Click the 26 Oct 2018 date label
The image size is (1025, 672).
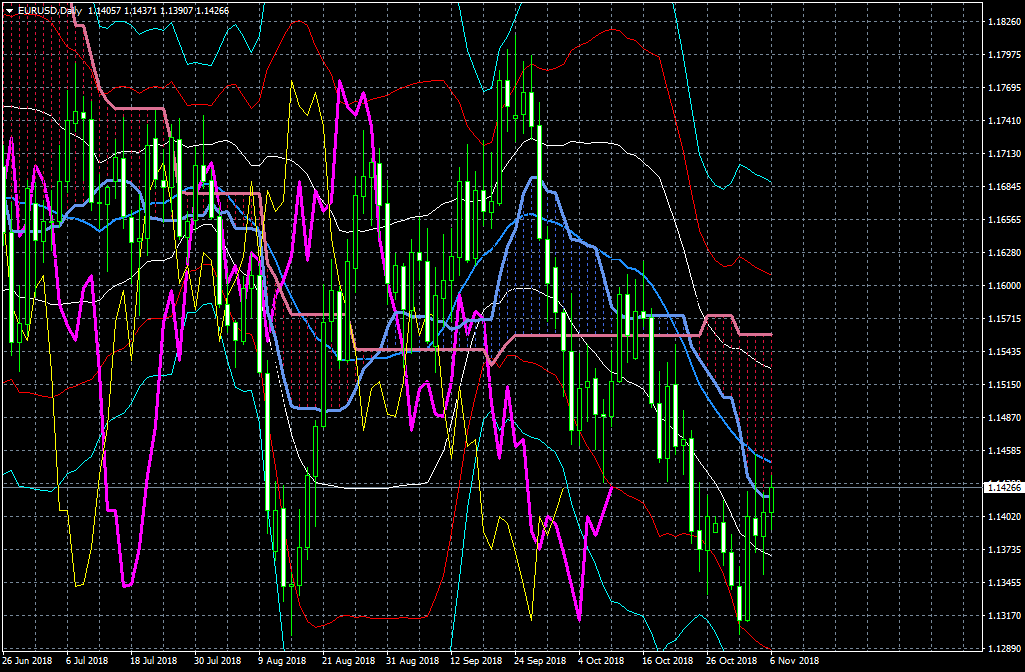point(732,661)
